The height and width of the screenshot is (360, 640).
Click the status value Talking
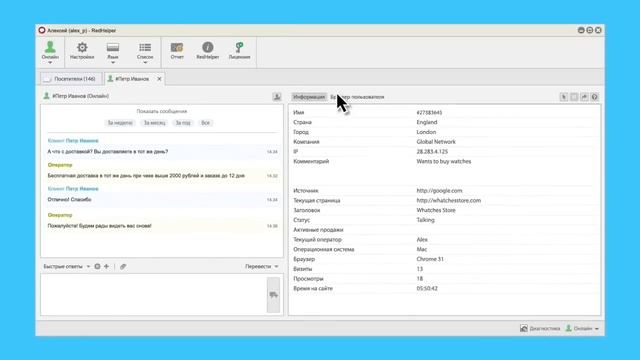tap(425, 220)
